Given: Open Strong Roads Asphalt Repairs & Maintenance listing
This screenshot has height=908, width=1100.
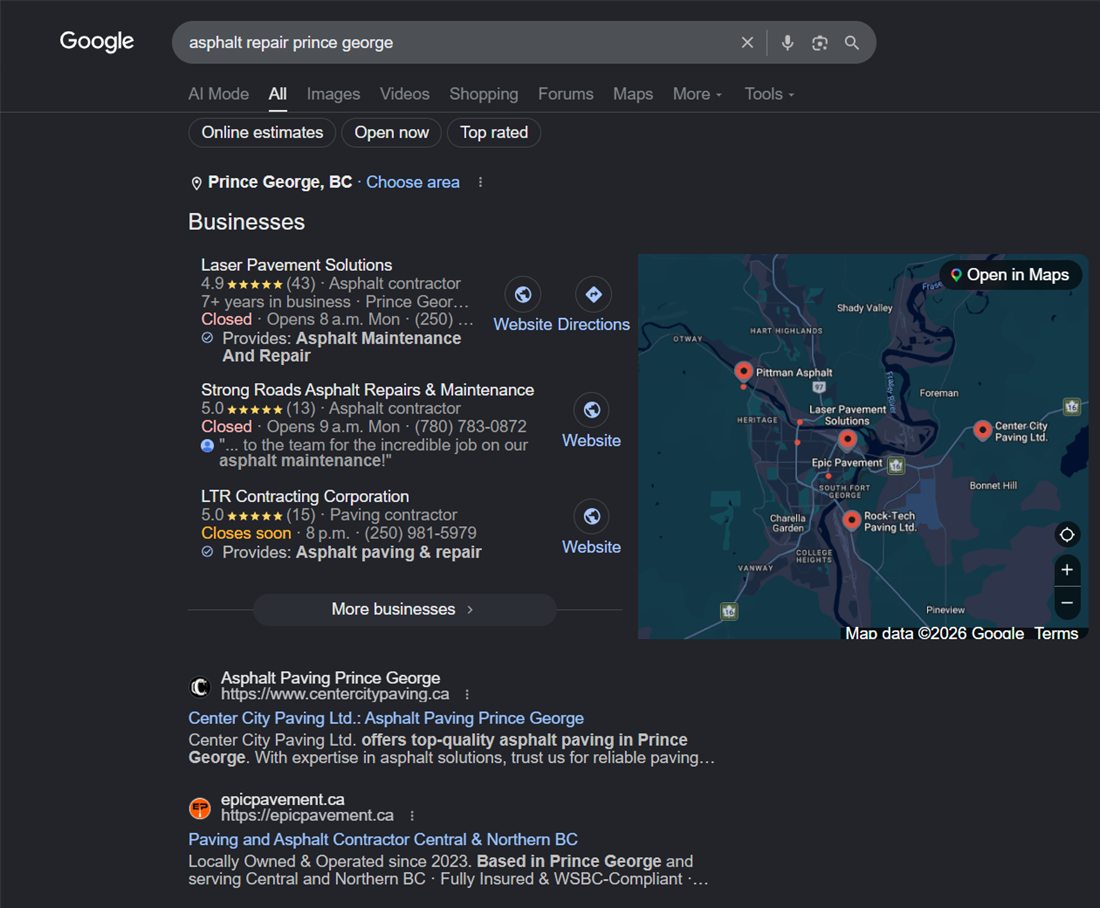Looking at the screenshot, I should click(368, 390).
